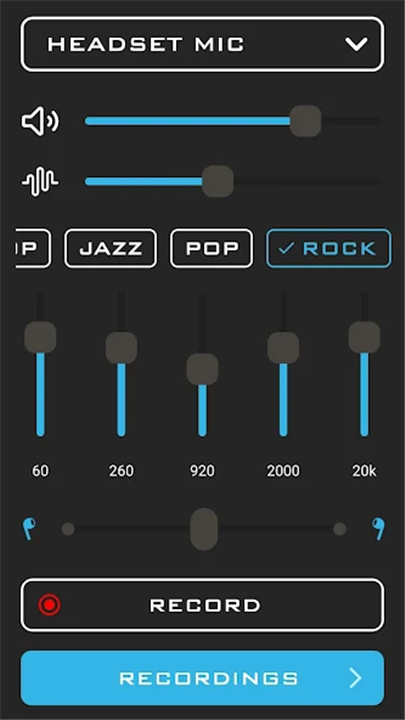Click the left-right balance slider knob

click(204, 529)
